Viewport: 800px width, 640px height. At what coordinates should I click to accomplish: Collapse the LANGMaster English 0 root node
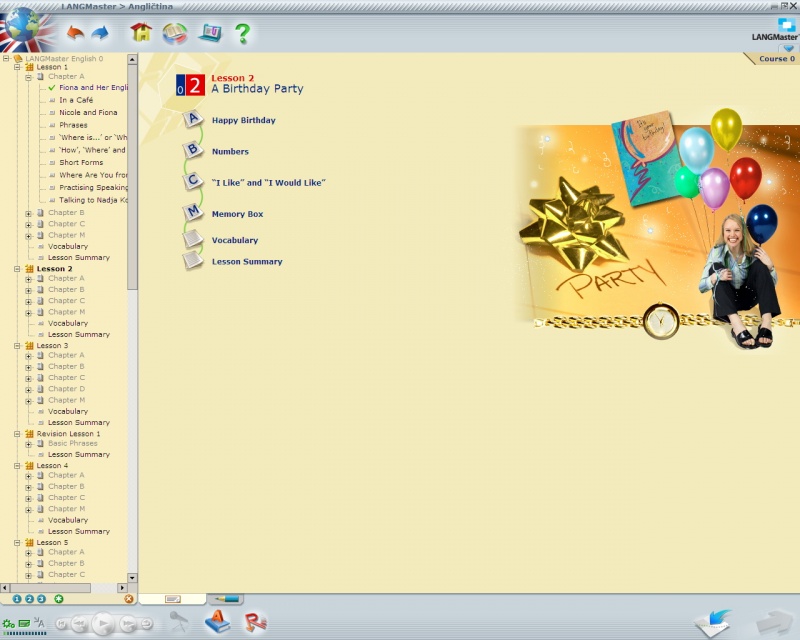(6, 59)
